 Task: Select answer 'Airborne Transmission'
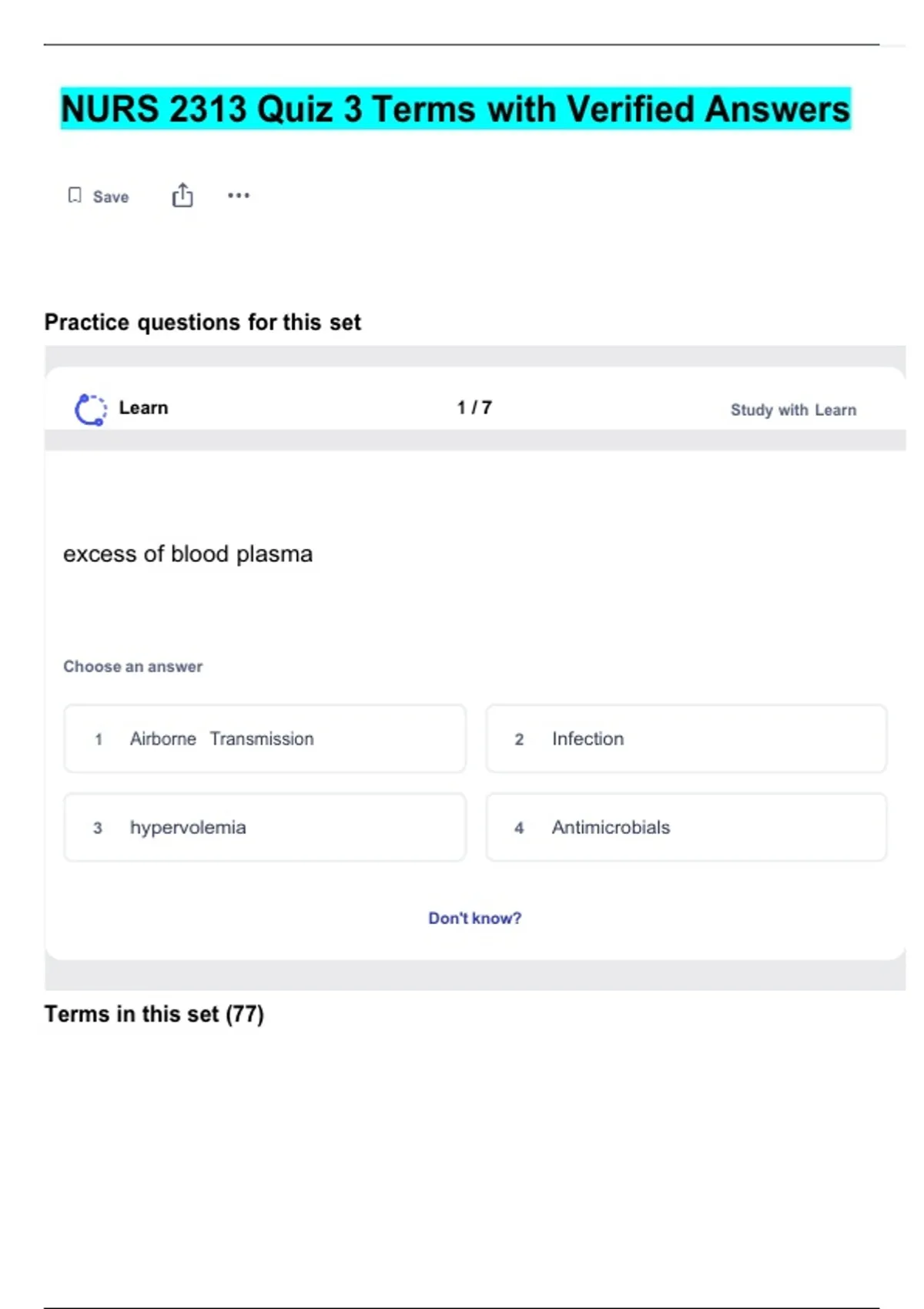pos(265,739)
